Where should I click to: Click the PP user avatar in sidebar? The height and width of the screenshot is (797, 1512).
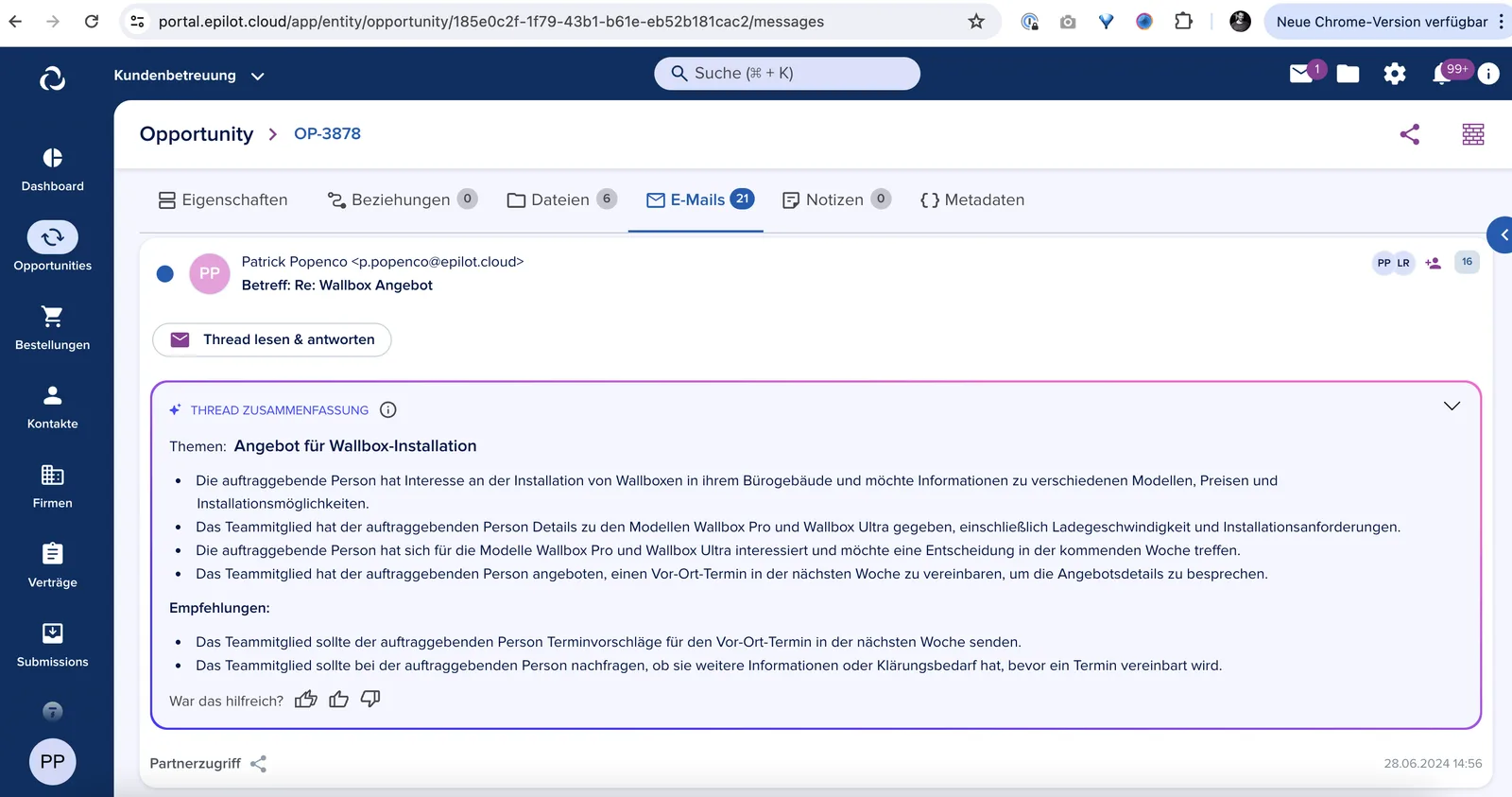pos(52,761)
